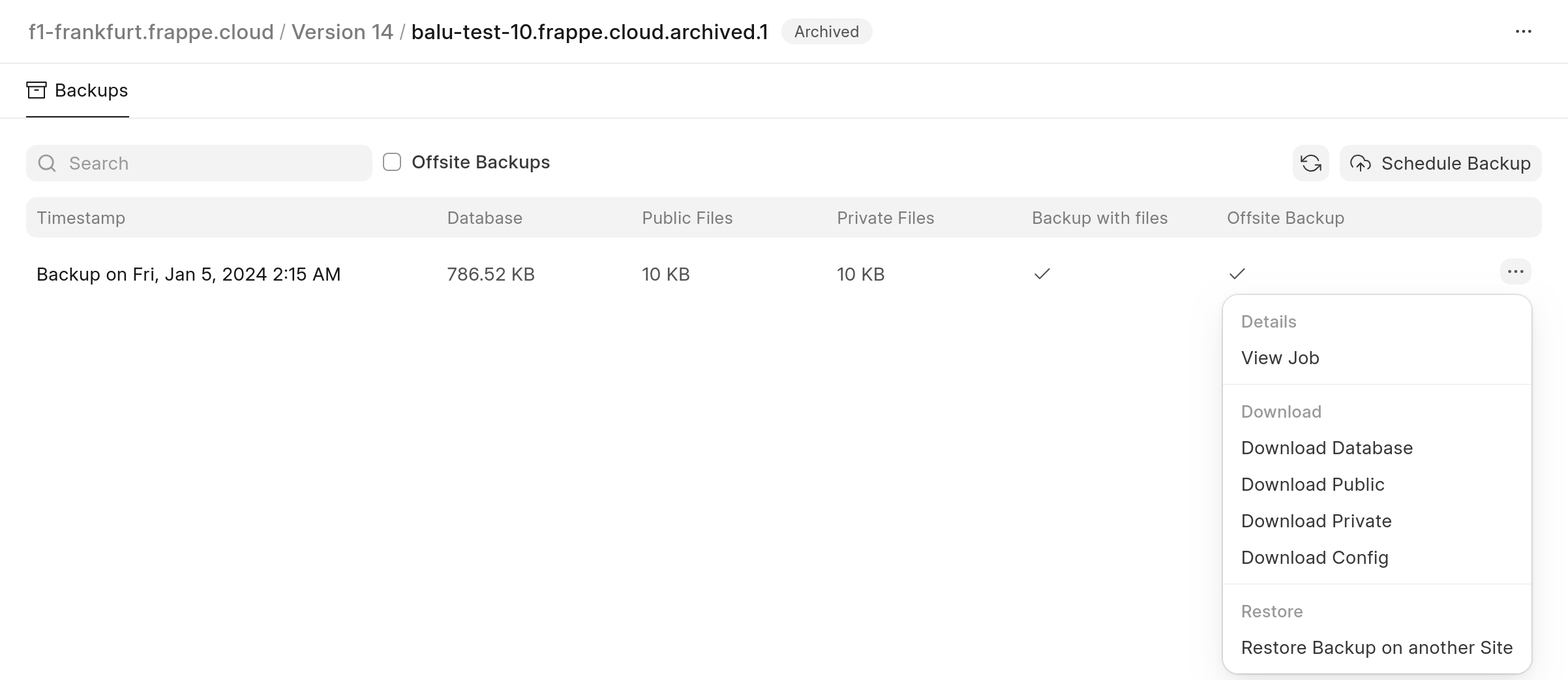
Task: Click the Archived status badge
Action: coord(826,32)
